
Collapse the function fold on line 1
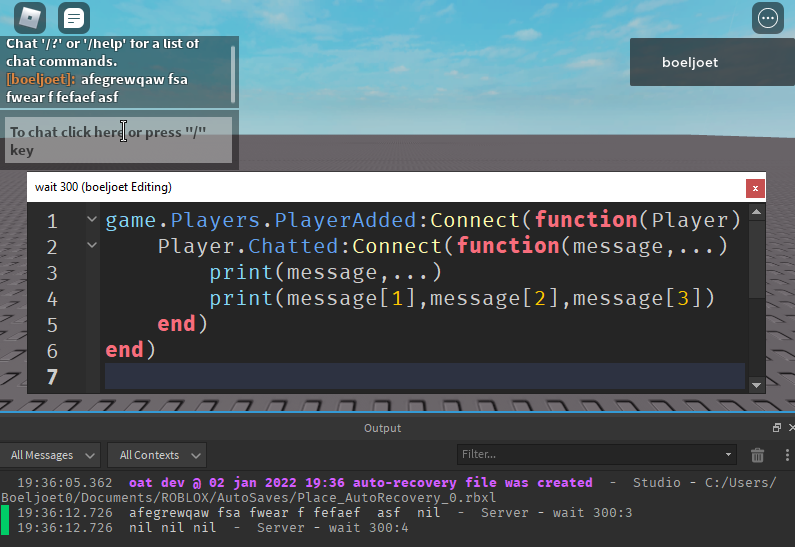pos(92,220)
